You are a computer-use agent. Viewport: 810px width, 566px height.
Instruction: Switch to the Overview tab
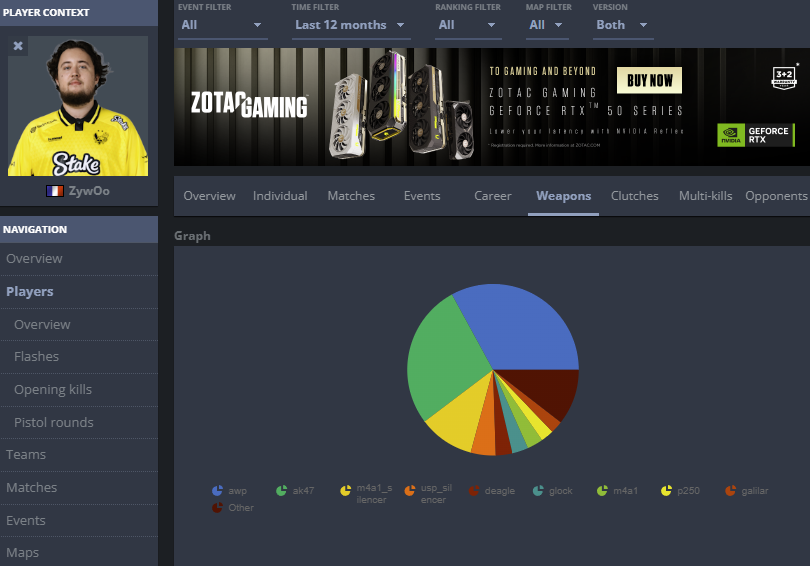(209, 196)
